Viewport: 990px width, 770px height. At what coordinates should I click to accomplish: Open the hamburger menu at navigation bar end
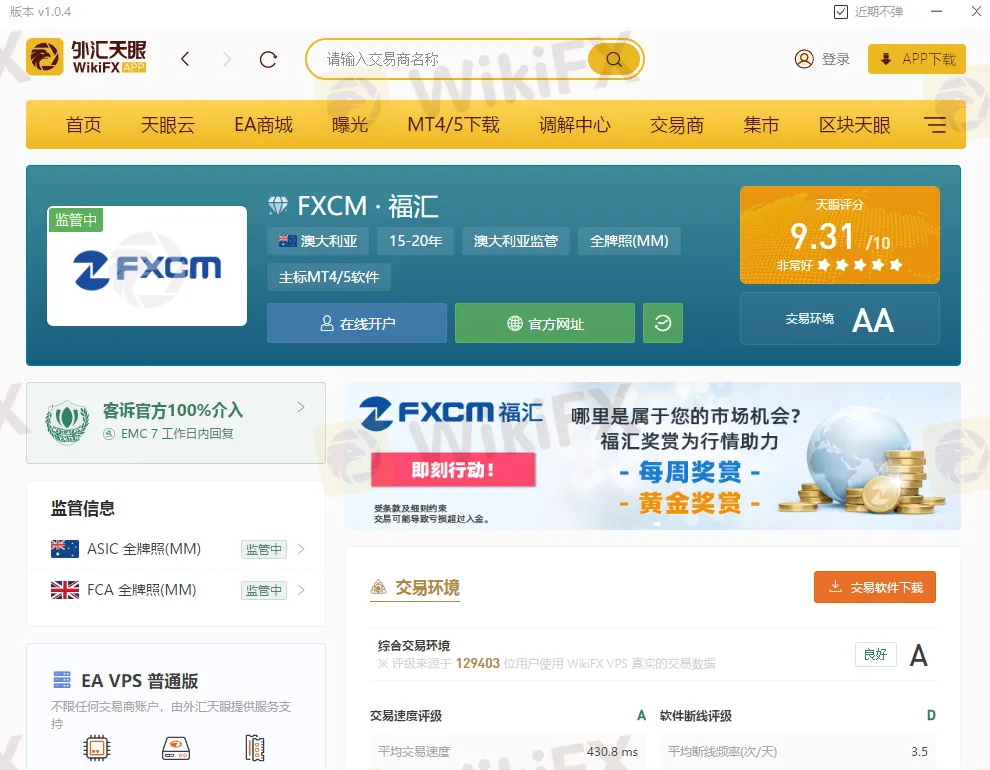point(935,124)
